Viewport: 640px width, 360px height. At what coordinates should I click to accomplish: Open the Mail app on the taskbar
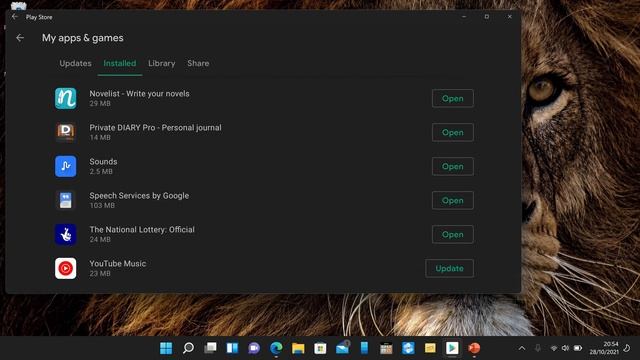[342, 348]
